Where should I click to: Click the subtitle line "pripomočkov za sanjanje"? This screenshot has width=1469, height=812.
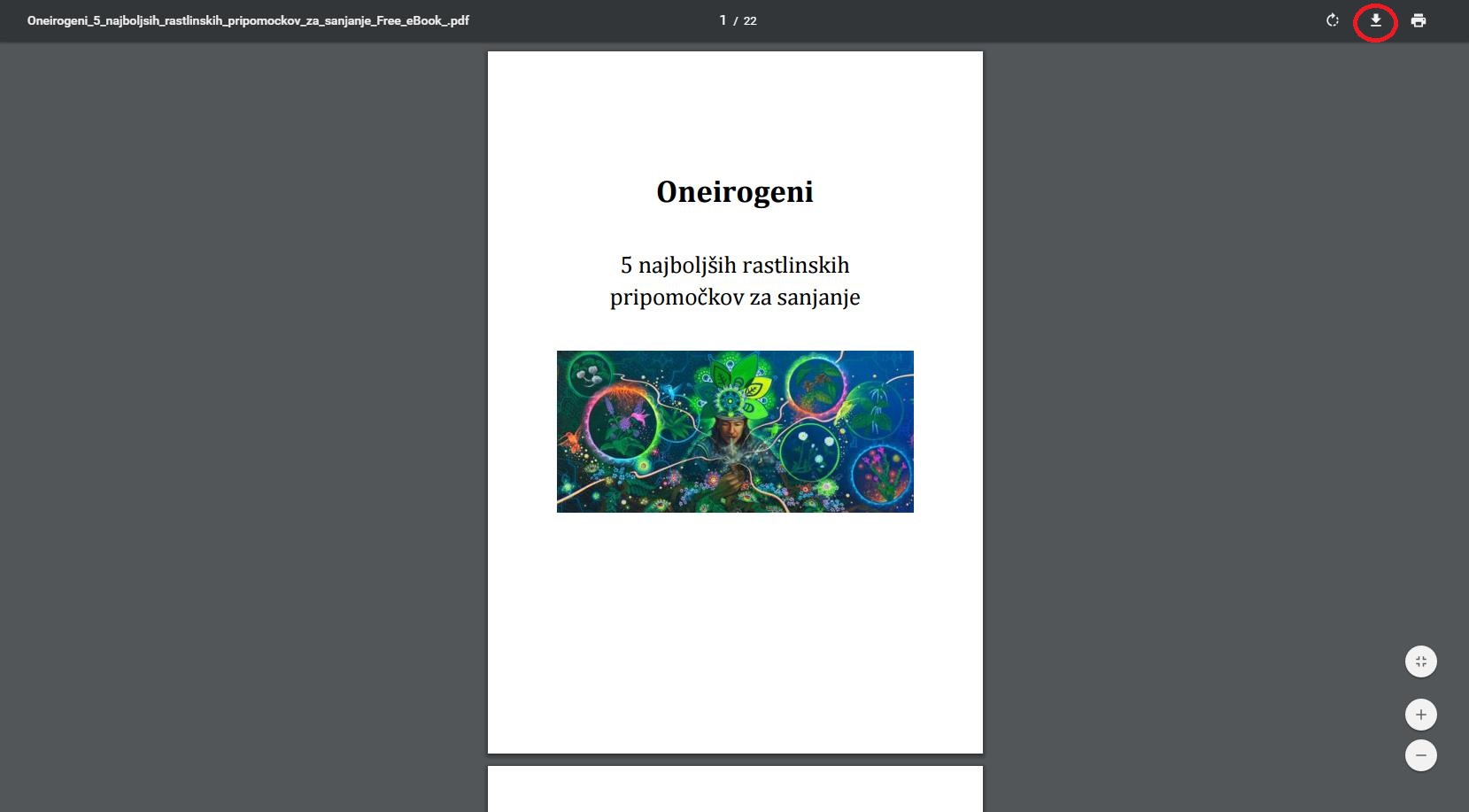pyautogui.click(x=734, y=298)
